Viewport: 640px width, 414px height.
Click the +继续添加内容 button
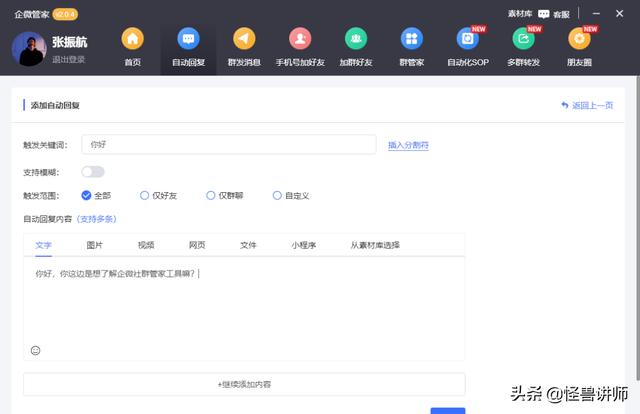(244, 384)
